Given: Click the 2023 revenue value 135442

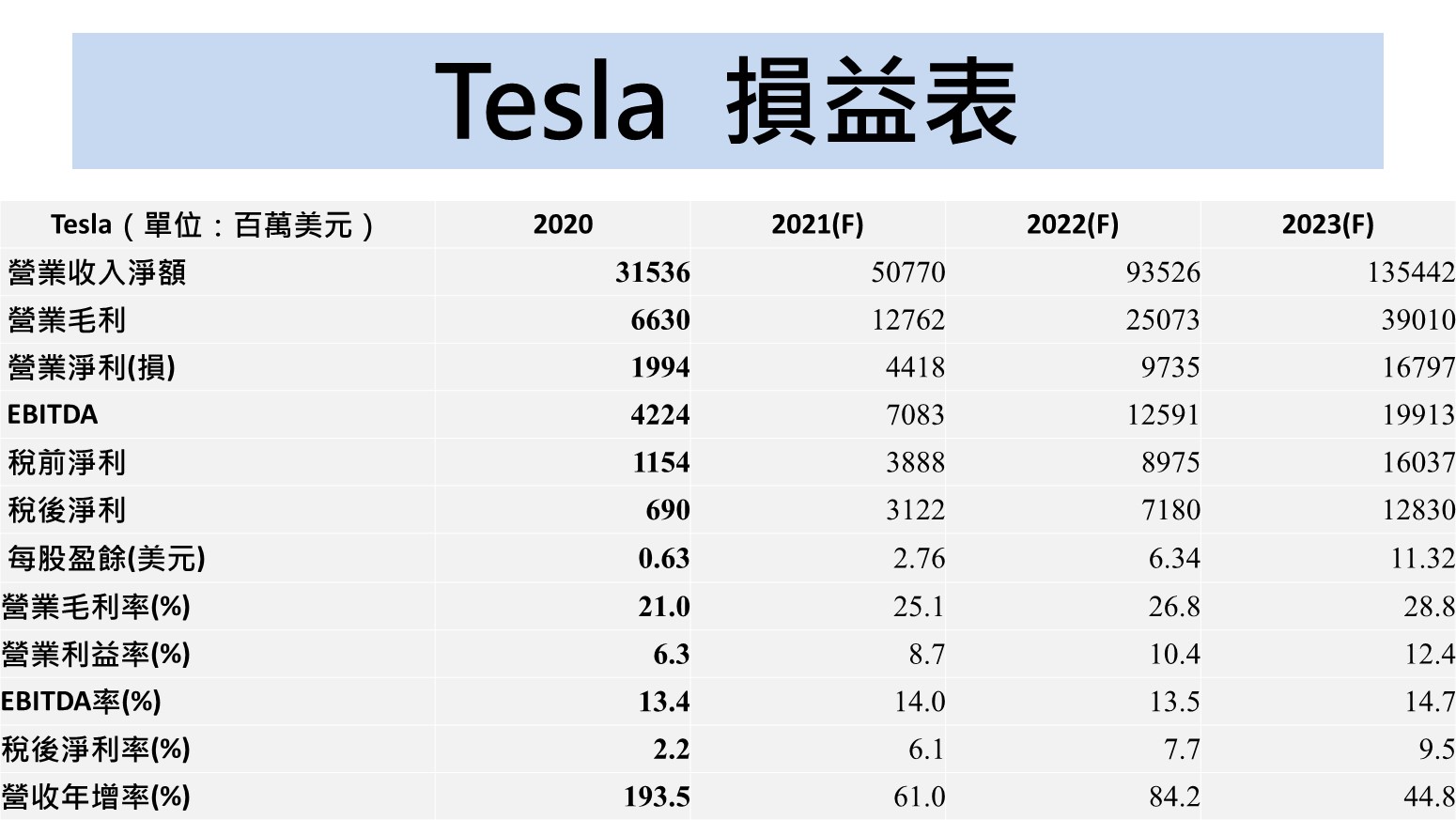Looking at the screenshot, I should pyautogui.click(x=1410, y=272).
